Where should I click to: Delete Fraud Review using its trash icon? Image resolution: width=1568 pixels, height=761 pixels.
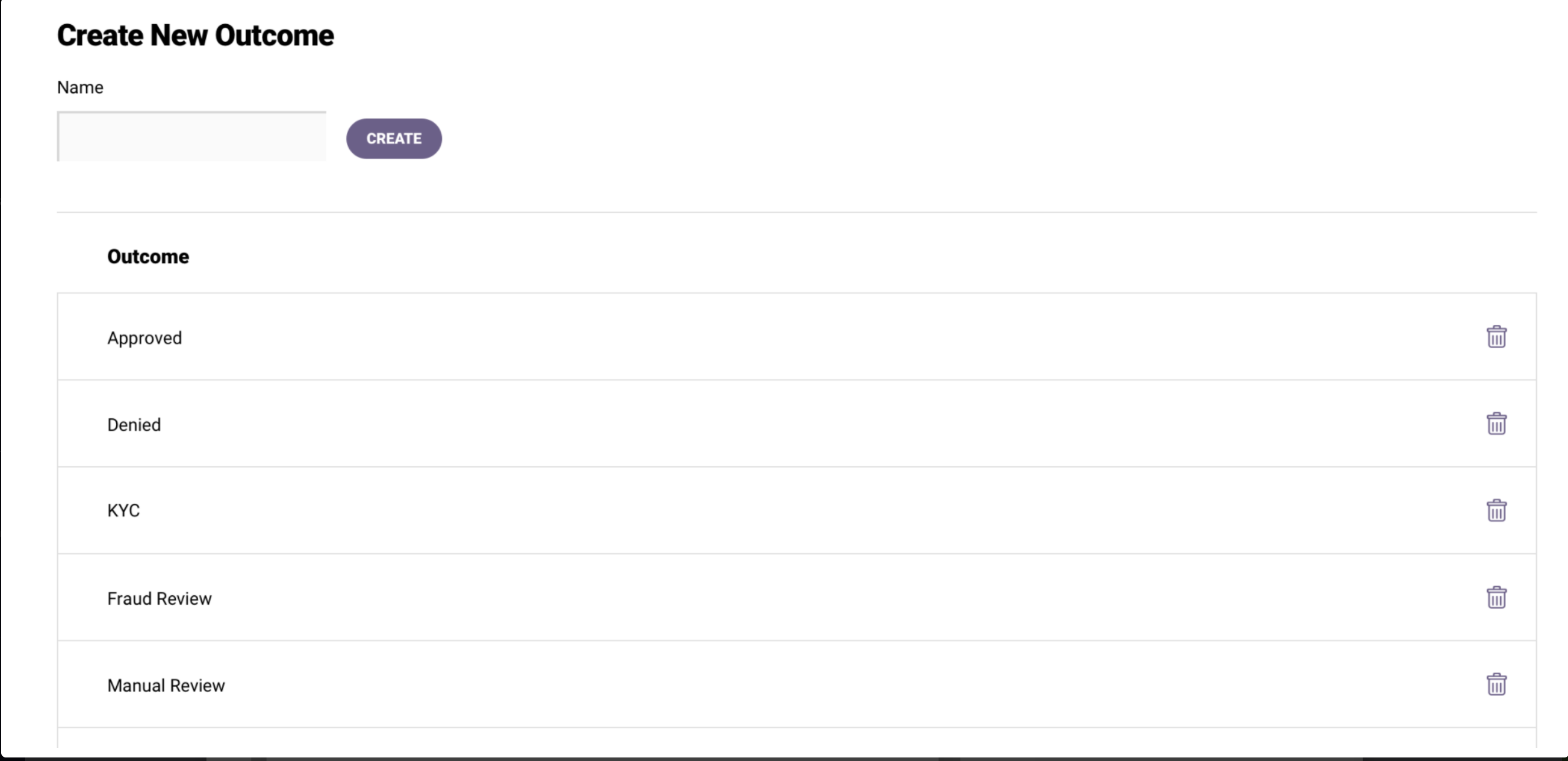pyautogui.click(x=1496, y=598)
